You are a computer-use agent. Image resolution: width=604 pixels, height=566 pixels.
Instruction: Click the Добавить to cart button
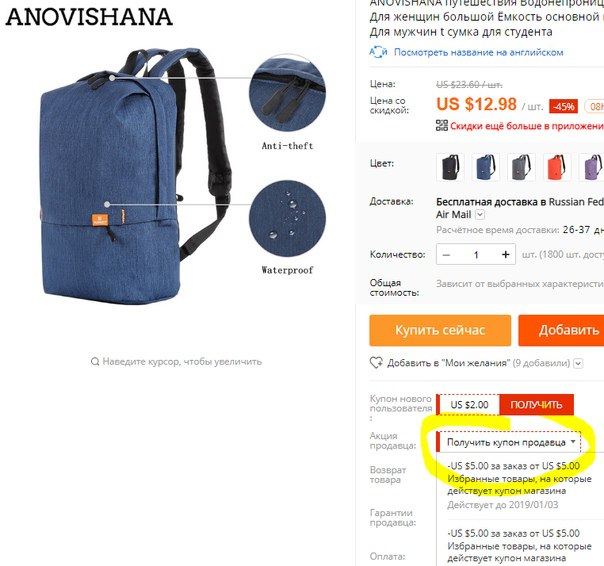561,330
